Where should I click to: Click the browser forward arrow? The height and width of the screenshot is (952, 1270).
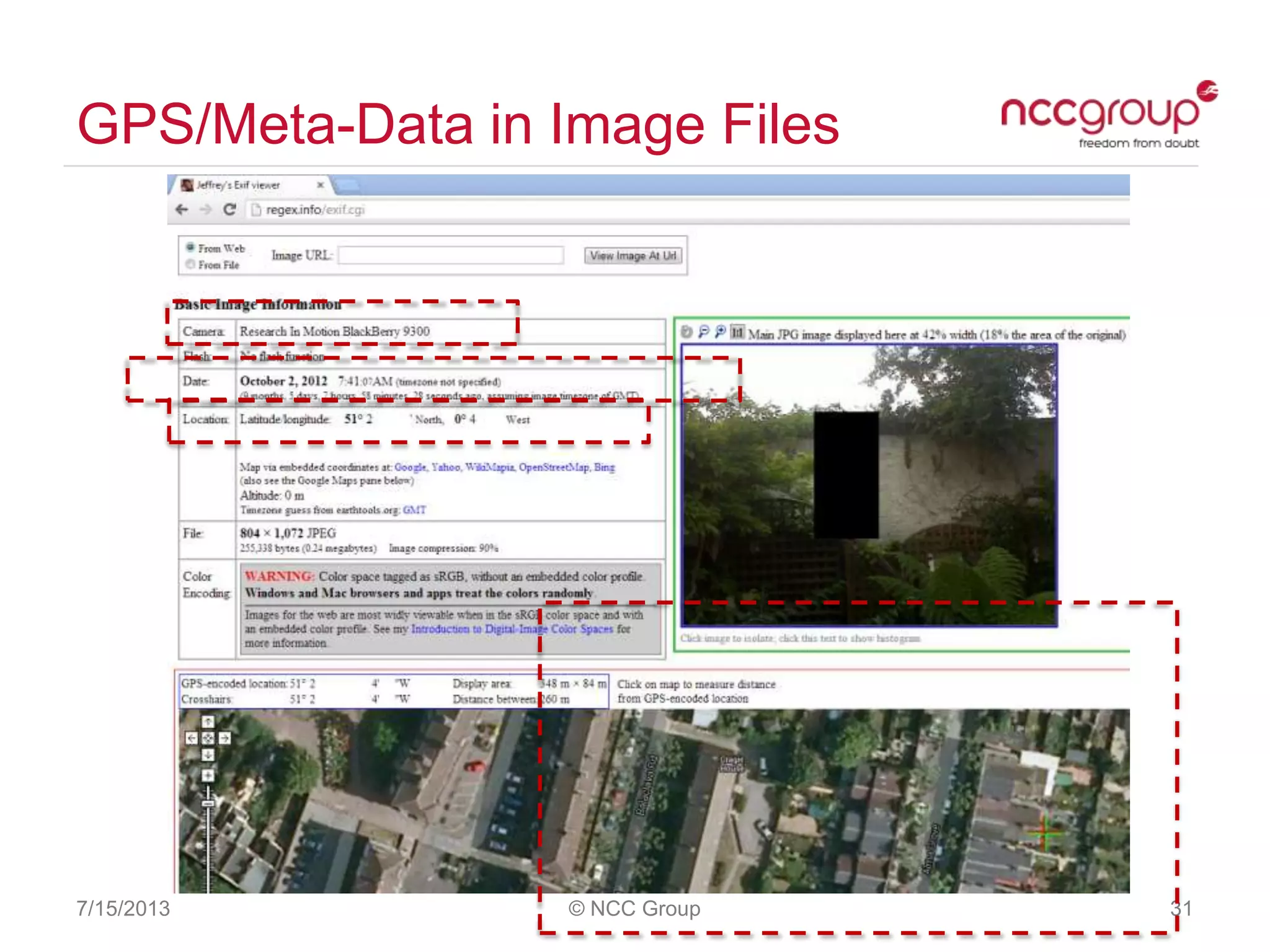click(x=205, y=209)
